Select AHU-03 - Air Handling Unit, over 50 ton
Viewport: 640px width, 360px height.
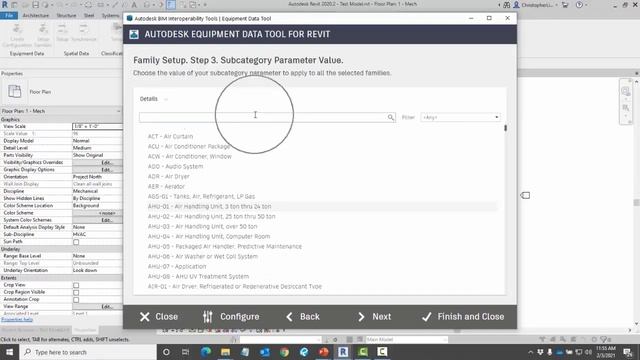point(202,227)
